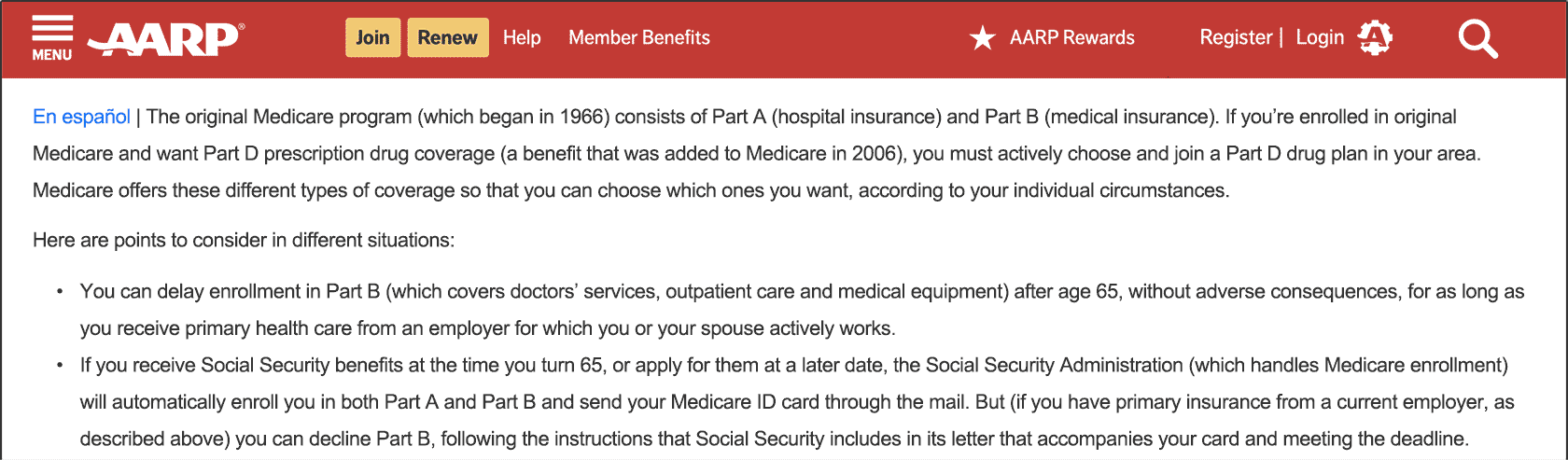Viewport: 1568px width, 460px height.
Task: Click the intro paragraph about original Medicare
Action: click(756, 153)
